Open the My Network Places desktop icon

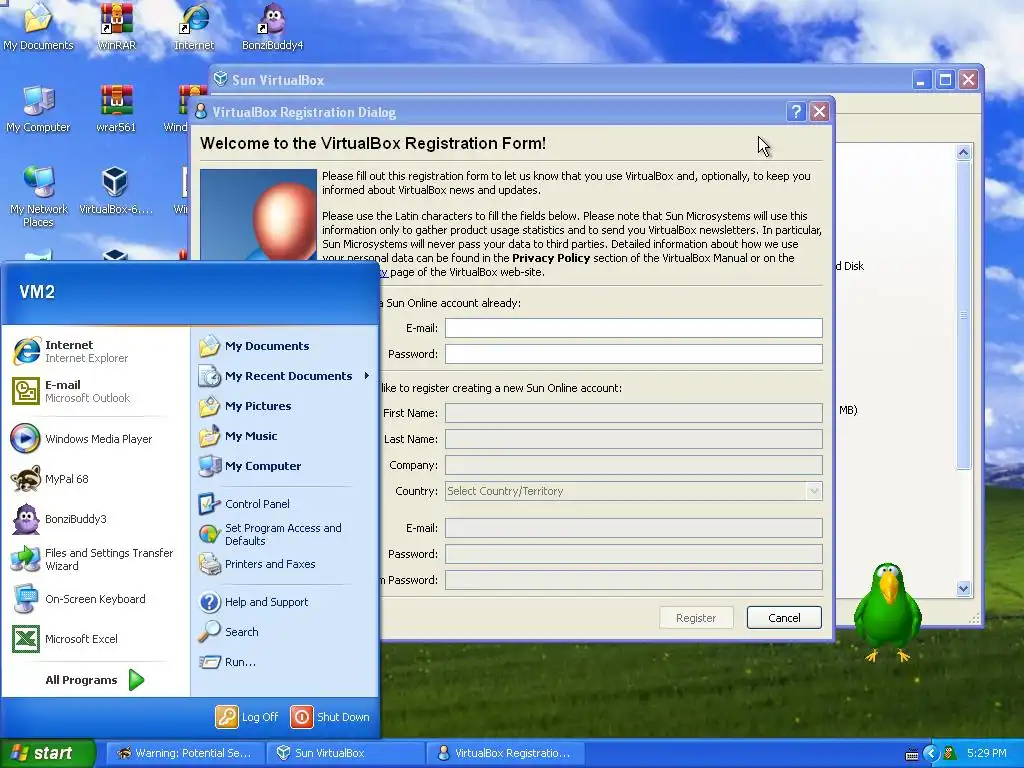pos(39,196)
